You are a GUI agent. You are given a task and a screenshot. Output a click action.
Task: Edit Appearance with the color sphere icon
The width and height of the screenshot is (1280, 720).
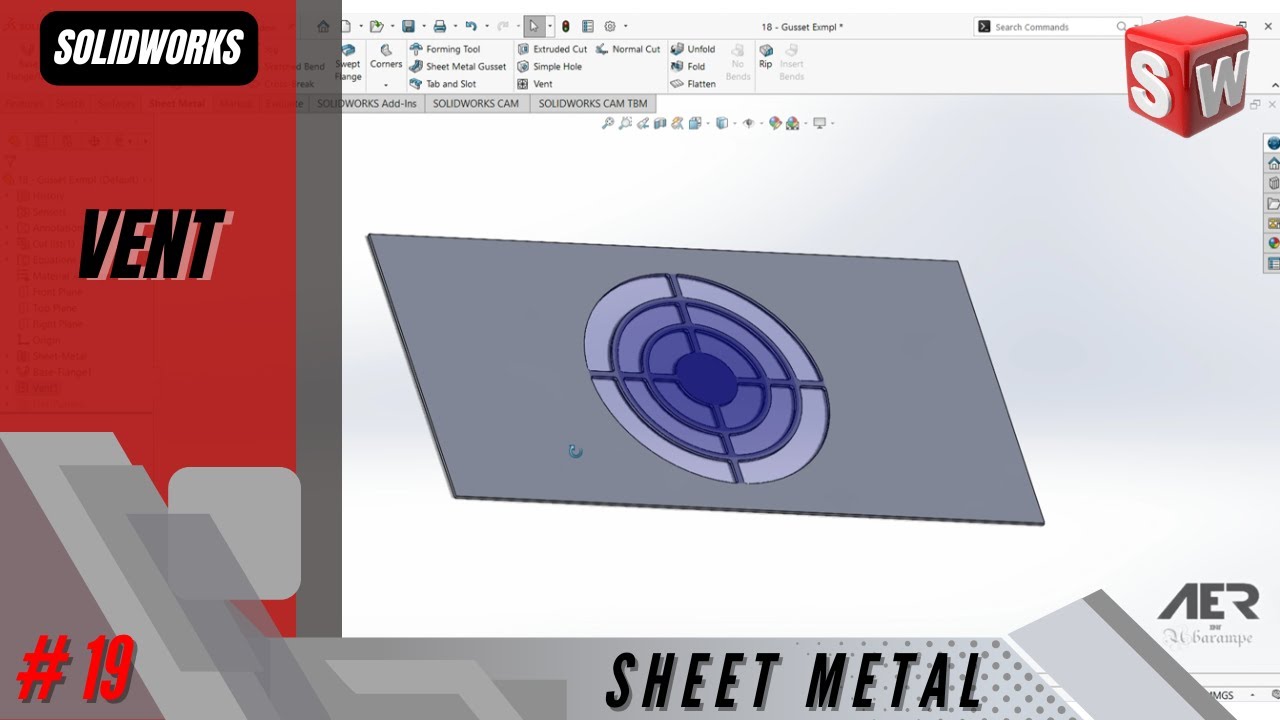pos(775,123)
